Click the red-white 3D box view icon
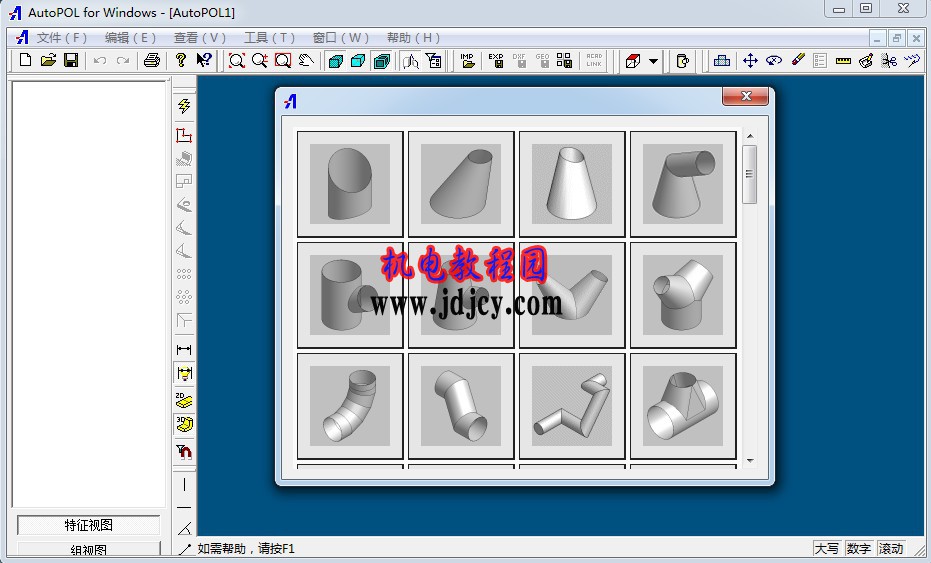Viewport: 931px width, 563px height. click(x=634, y=61)
